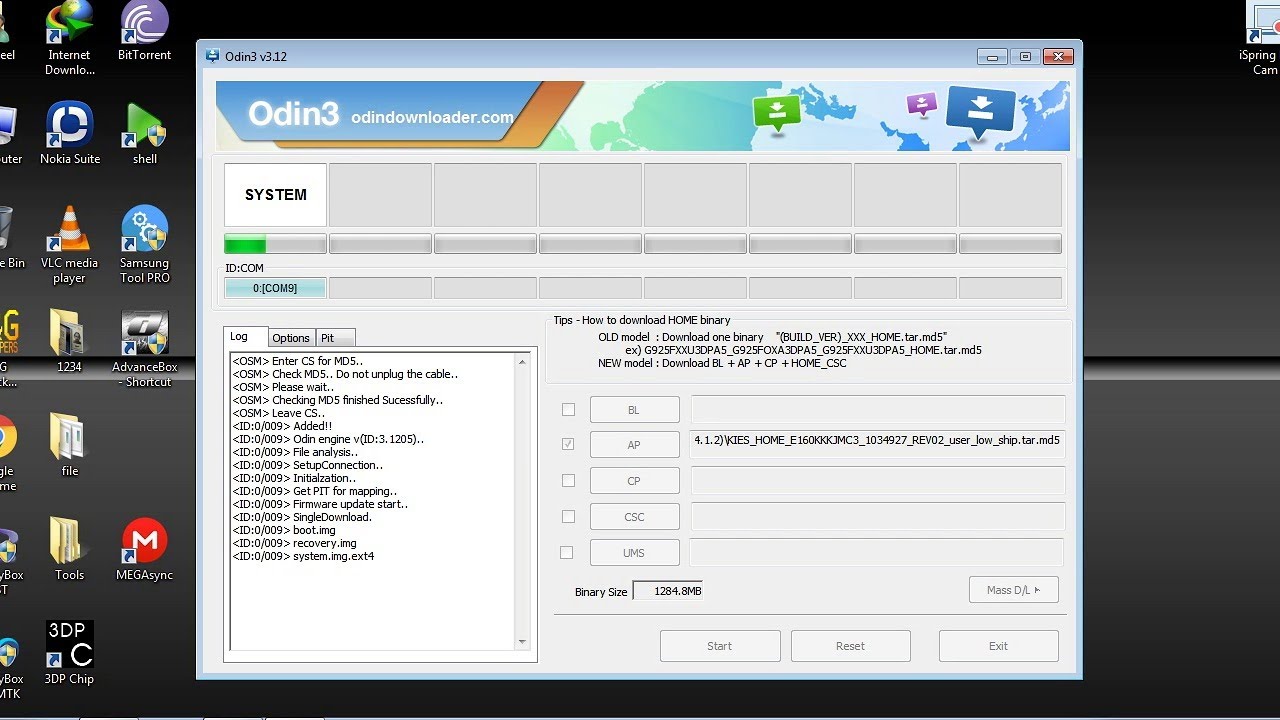Image resolution: width=1280 pixels, height=720 pixels.
Task: Click the empty CP file path field
Action: click(877, 481)
